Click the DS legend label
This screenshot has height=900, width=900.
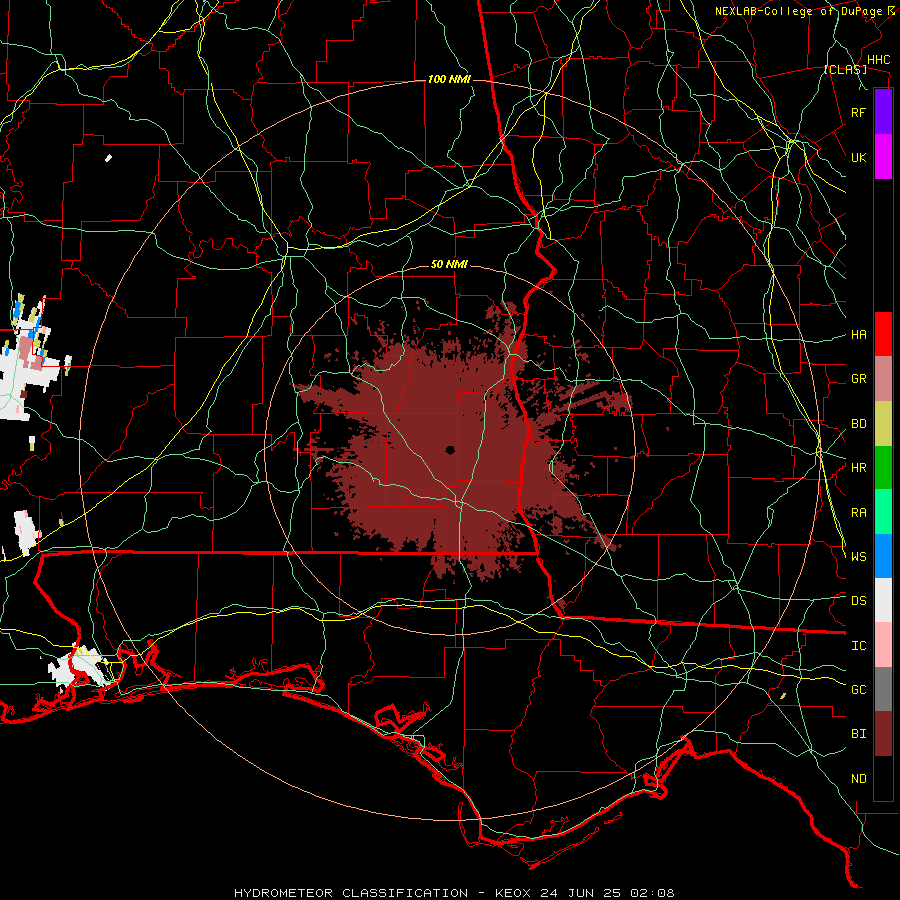tap(859, 601)
